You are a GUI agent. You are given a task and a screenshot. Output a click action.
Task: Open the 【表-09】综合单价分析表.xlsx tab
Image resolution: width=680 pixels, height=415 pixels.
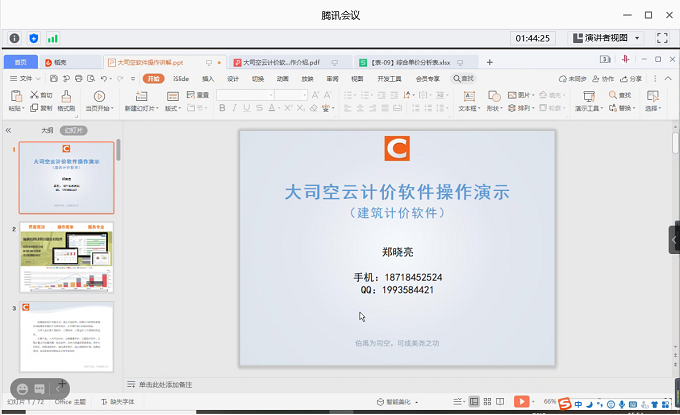411,62
